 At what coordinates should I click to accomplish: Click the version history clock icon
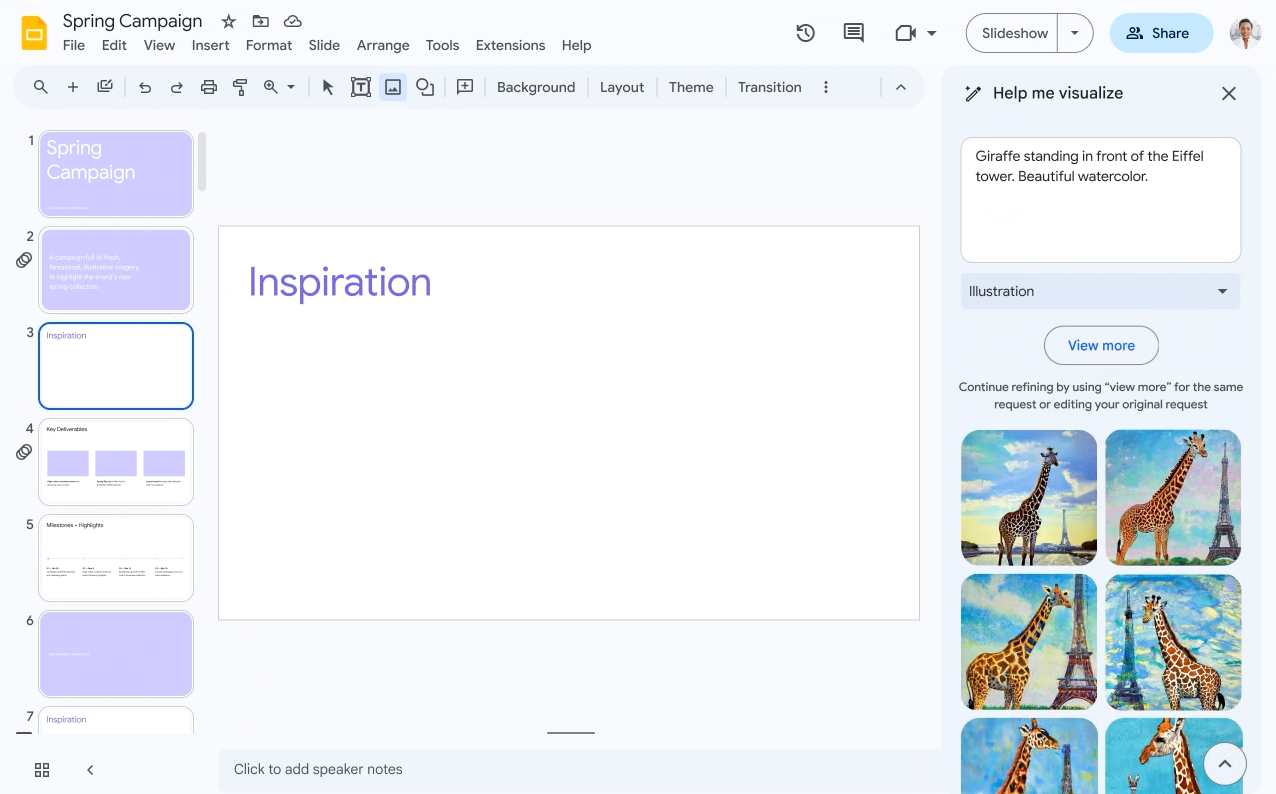[805, 33]
